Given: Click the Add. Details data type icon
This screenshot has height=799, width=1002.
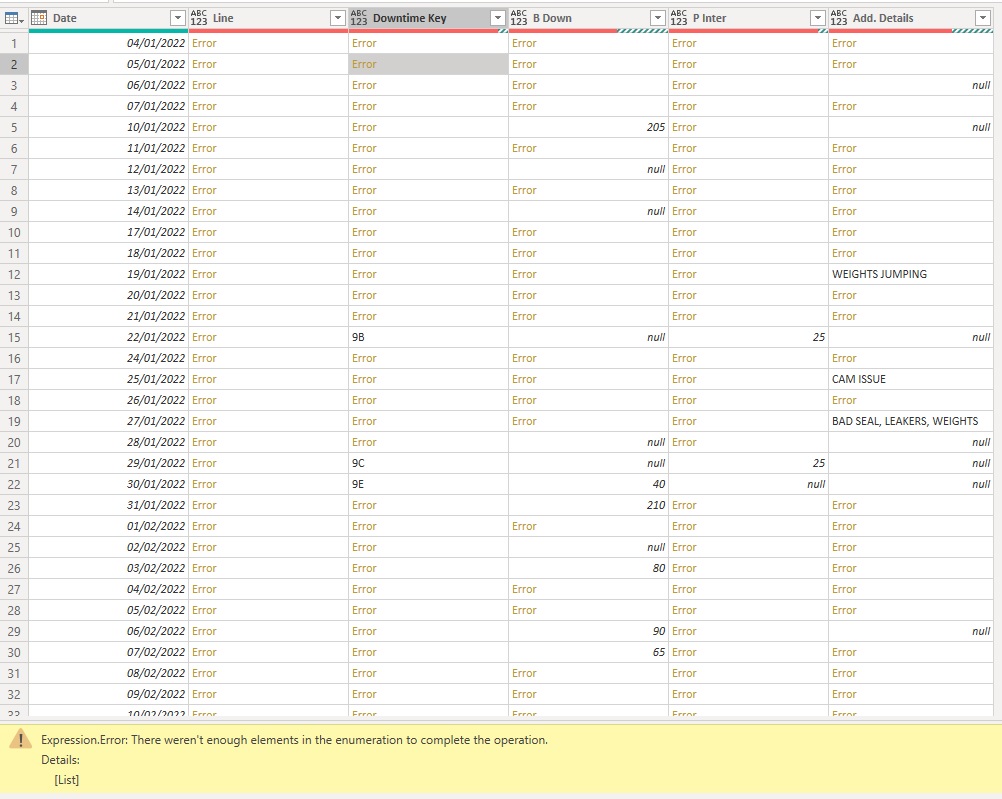Looking at the screenshot, I should tap(839, 18).
